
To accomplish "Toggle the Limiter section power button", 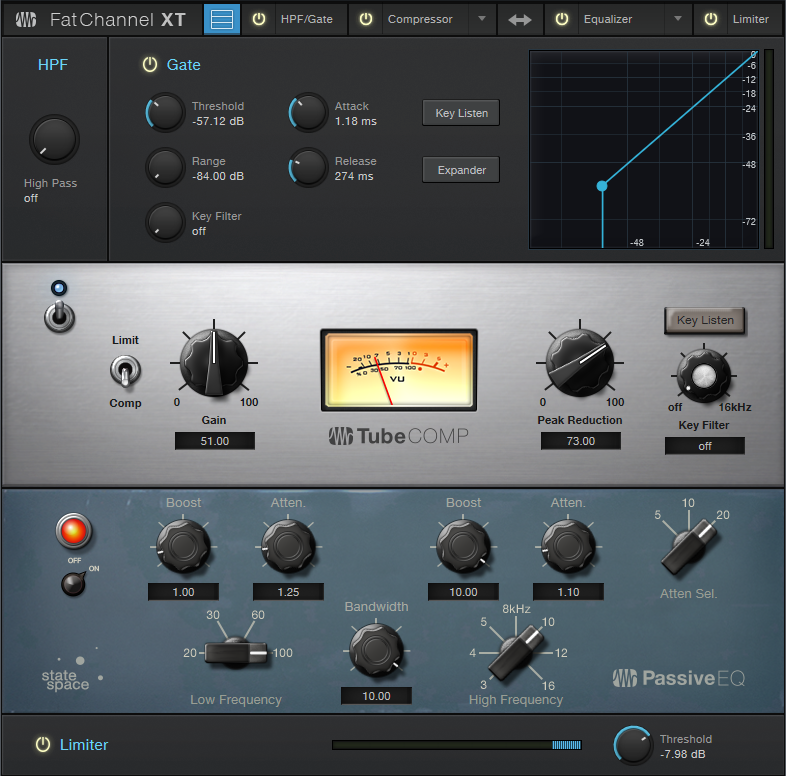I will point(43,744).
